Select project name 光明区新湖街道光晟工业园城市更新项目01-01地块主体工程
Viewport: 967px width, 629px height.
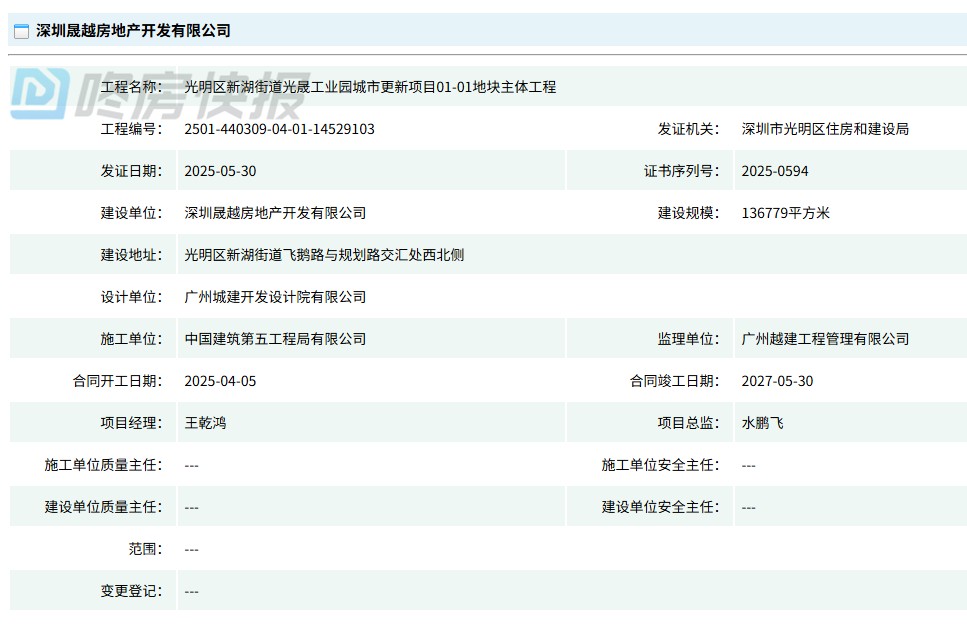tap(370, 87)
